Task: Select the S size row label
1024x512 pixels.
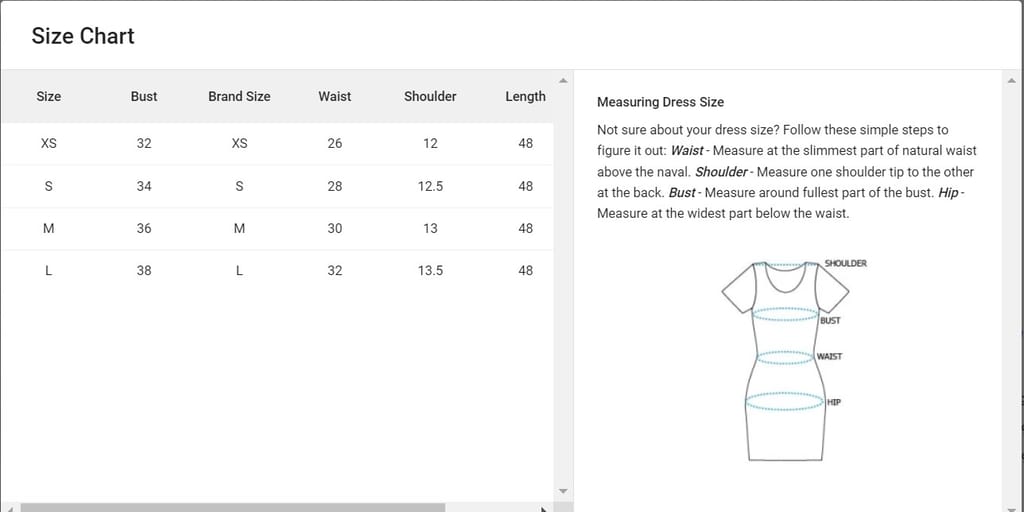Action: [x=48, y=186]
